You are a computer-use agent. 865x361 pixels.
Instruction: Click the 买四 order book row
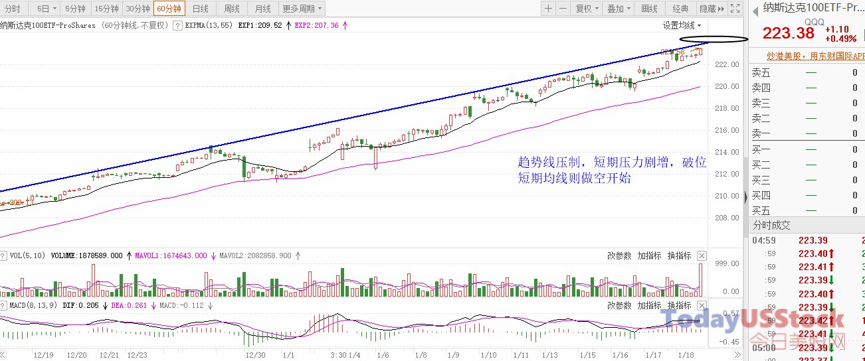(x=807, y=195)
